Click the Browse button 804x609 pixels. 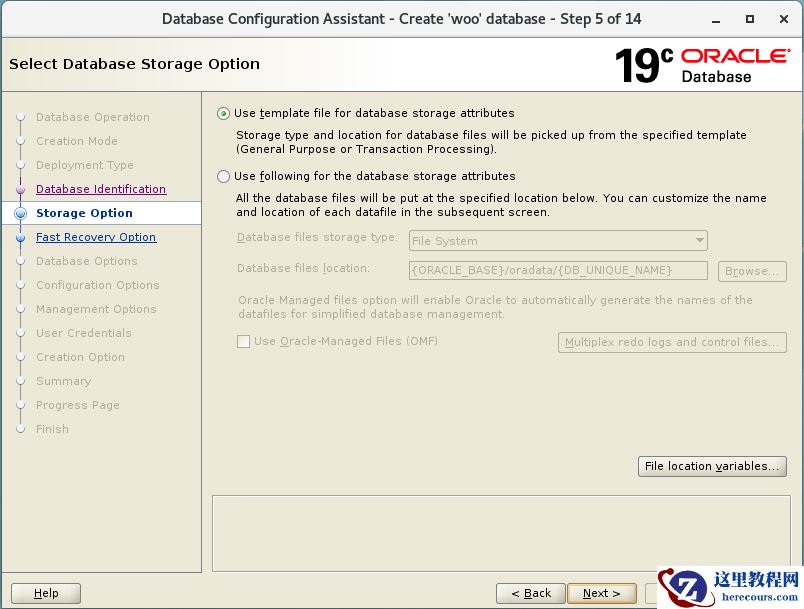point(752,271)
